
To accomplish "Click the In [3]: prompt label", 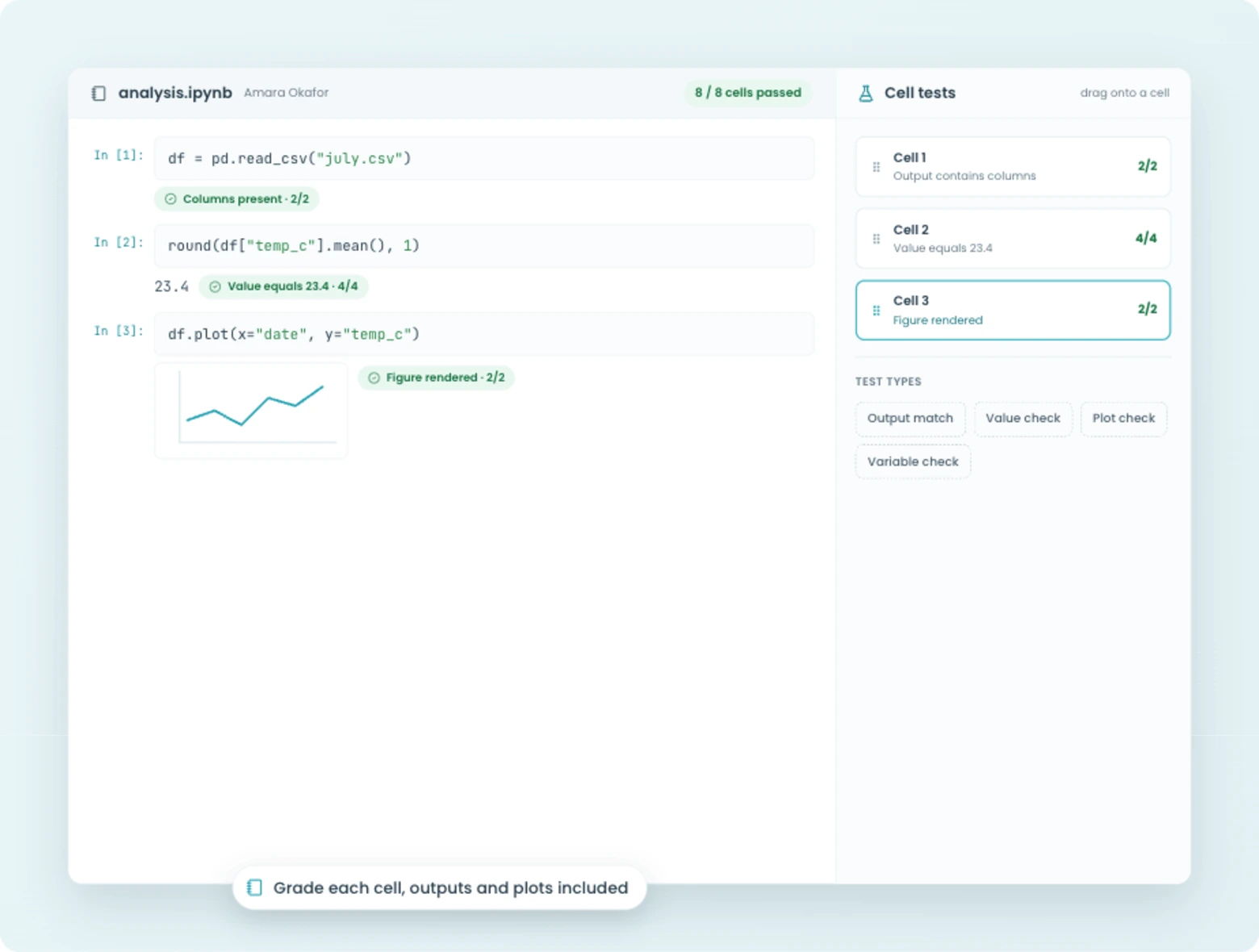I will (119, 331).
